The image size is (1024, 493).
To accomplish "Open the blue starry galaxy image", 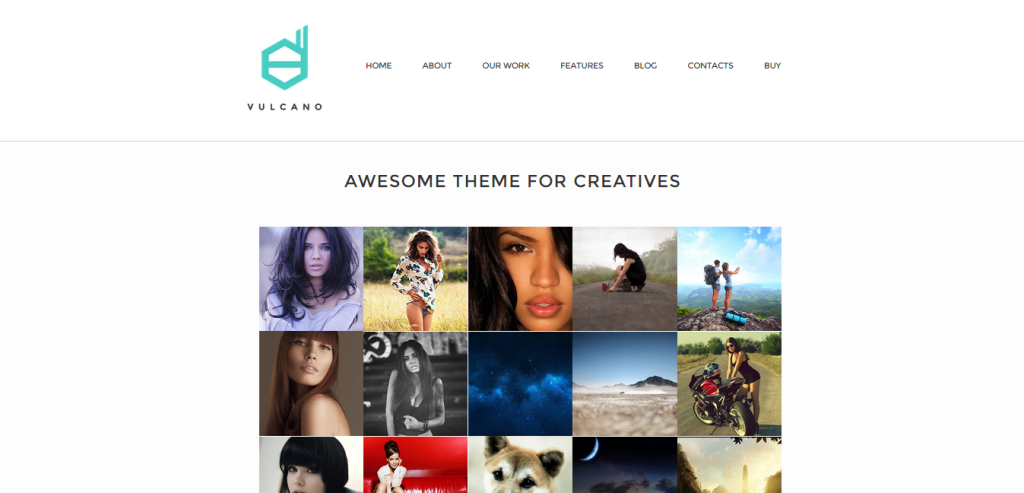I will pyautogui.click(x=520, y=383).
